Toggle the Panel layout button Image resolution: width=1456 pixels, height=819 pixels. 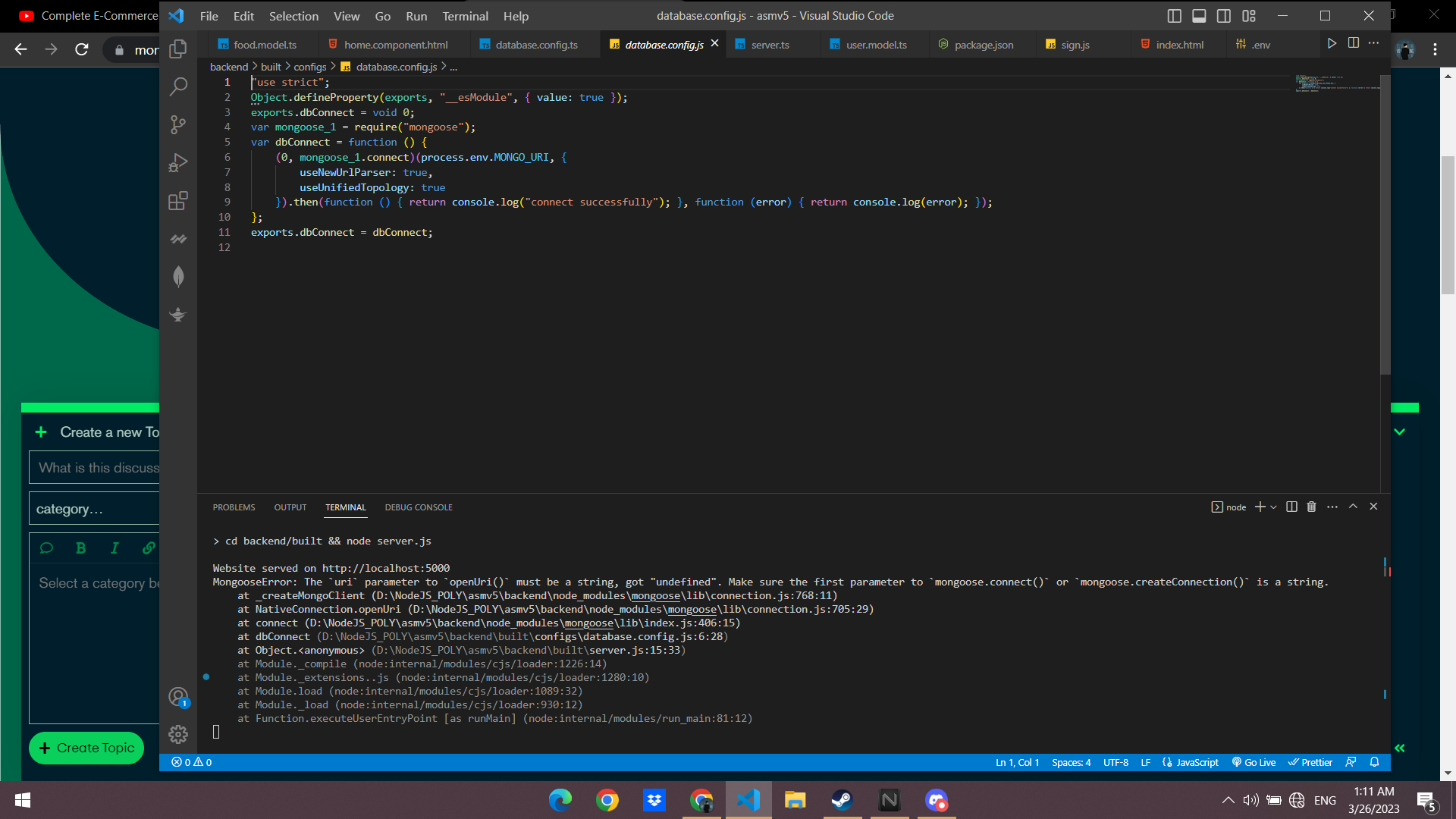click(x=1199, y=16)
